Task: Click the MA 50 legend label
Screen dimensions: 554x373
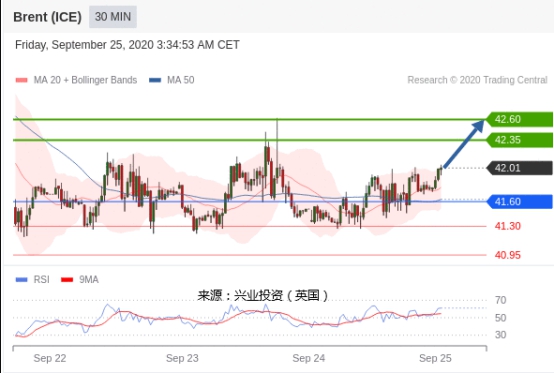Action: (181, 80)
